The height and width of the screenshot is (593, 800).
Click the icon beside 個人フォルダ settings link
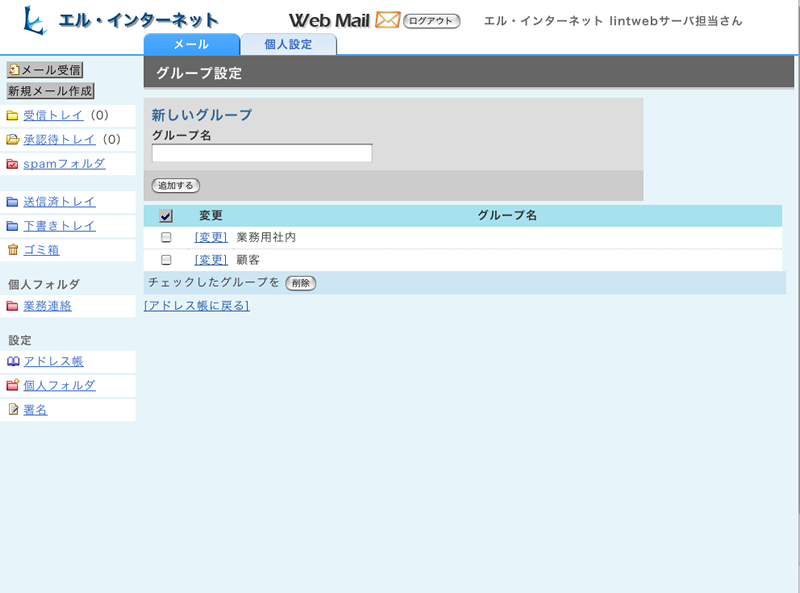click(x=13, y=385)
